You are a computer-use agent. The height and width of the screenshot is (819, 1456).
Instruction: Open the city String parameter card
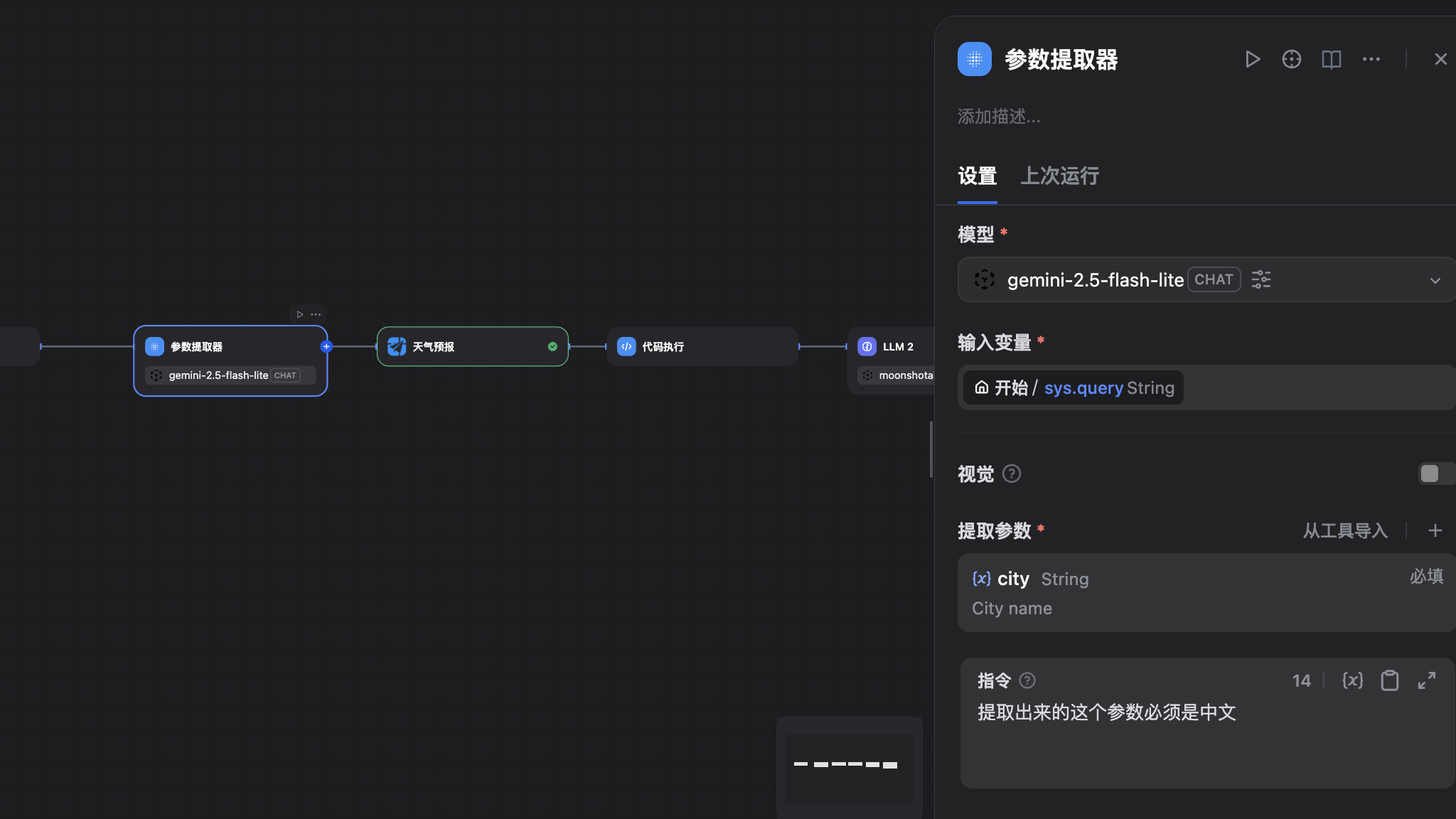(1206, 593)
